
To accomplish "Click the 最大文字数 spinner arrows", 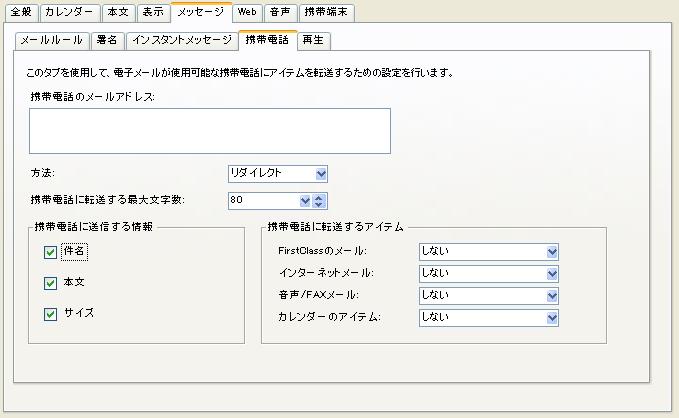I will point(319,201).
